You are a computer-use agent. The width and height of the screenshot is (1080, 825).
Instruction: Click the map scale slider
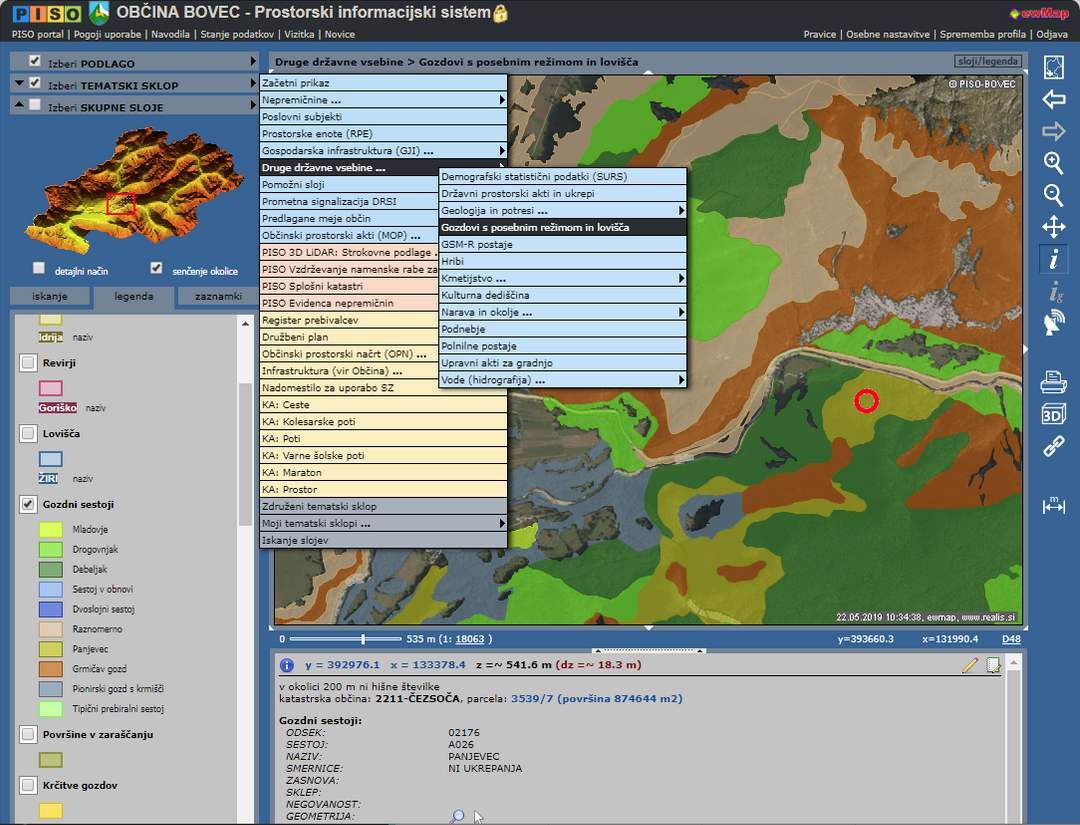(x=363, y=639)
